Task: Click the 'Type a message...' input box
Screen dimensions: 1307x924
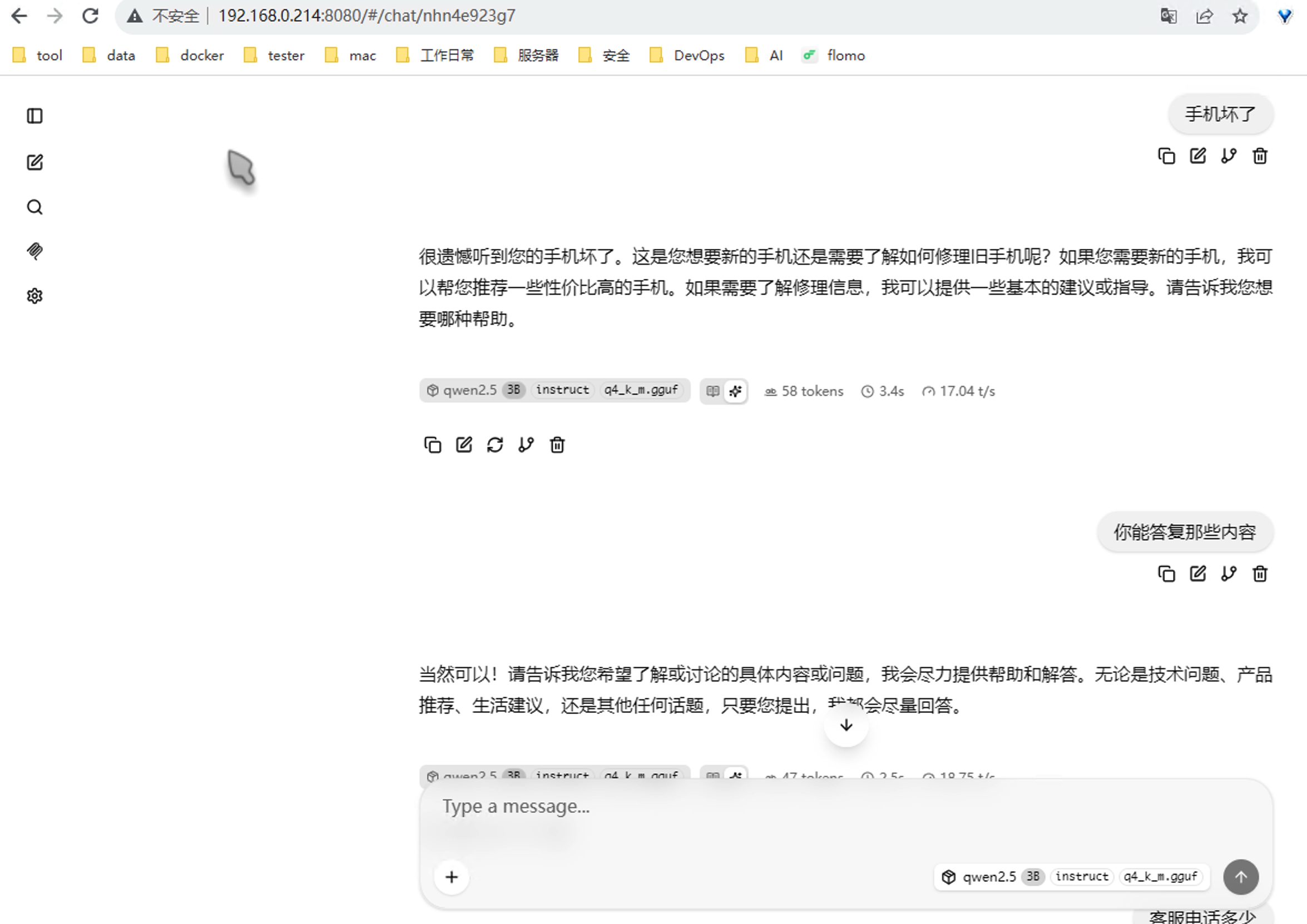Action: pyautogui.click(x=846, y=807)
